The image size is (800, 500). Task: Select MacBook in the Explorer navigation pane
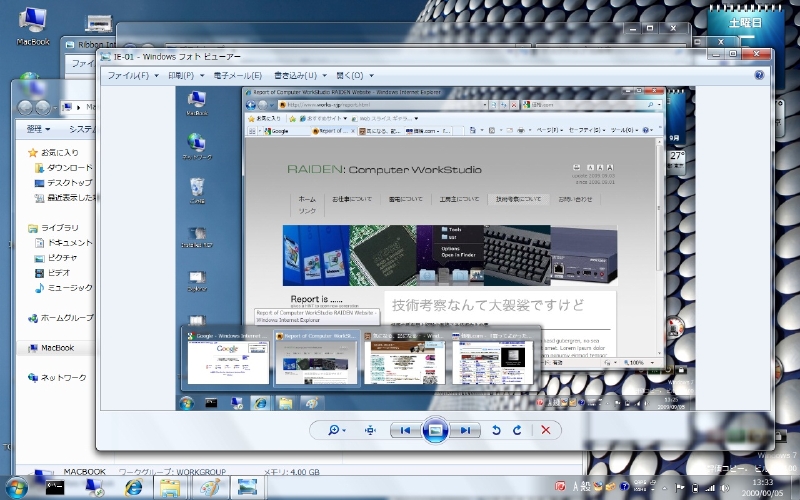point(51,348)
